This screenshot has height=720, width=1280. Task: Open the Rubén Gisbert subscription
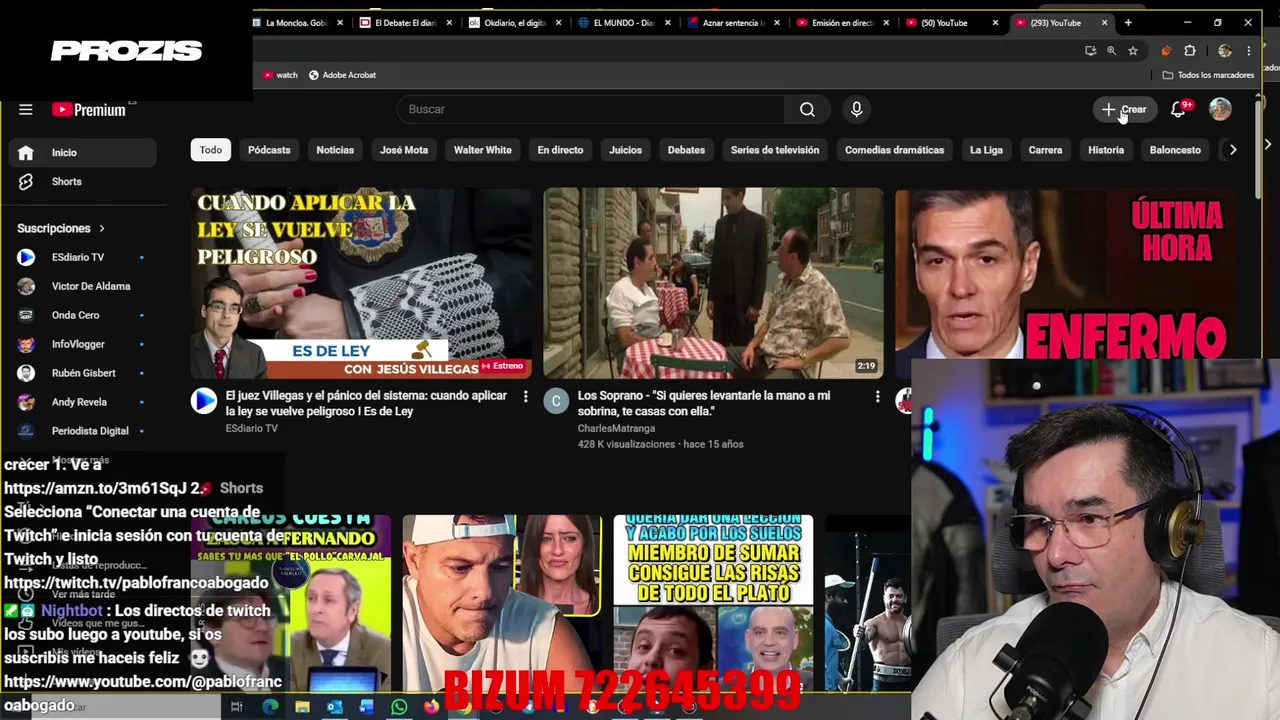82,373
